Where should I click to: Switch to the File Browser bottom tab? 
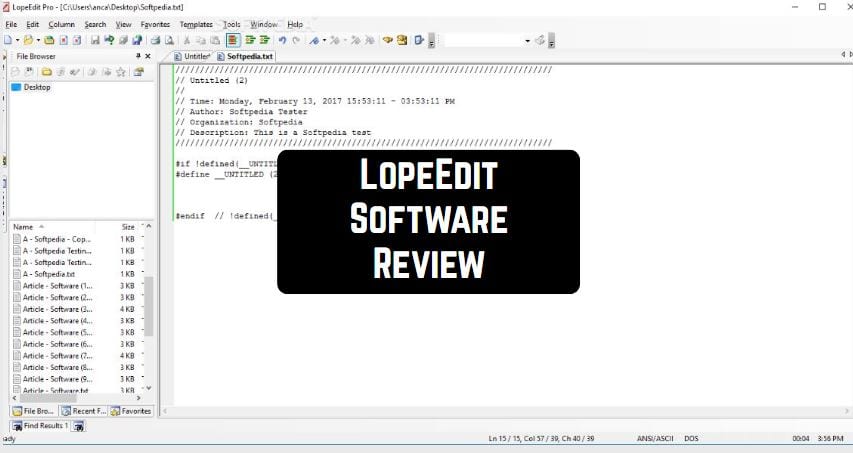click(34, 411)
